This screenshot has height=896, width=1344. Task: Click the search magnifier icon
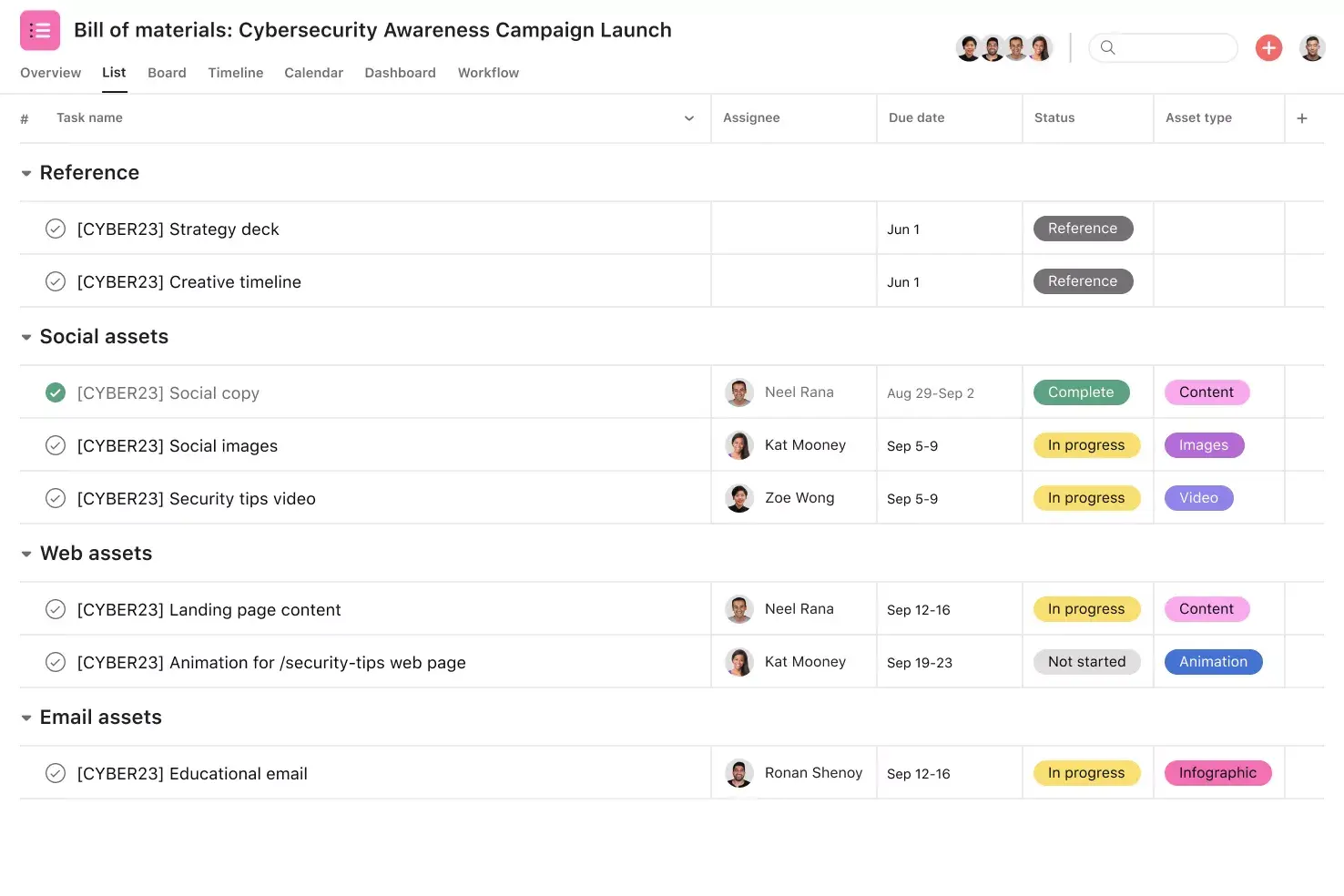[1107, 47]
